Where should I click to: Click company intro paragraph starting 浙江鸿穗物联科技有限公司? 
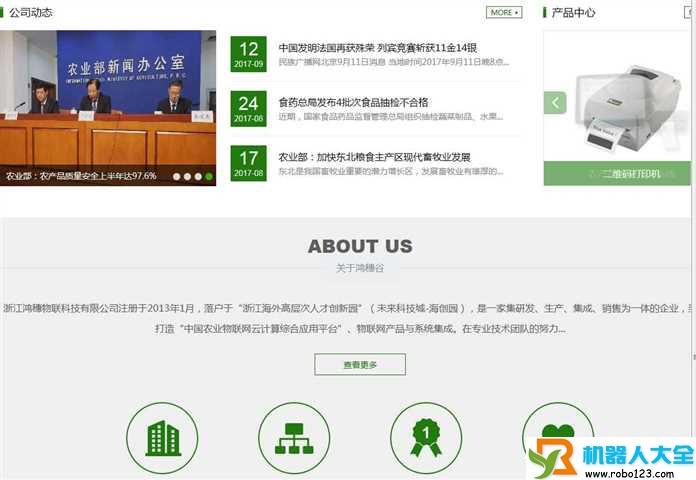(x=348, y=318)
